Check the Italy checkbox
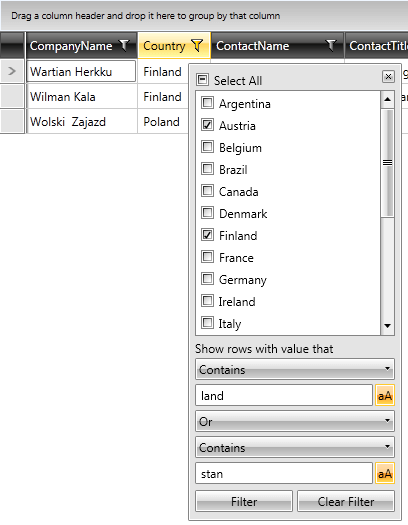The image size is (408, 525). click(207, 323)
